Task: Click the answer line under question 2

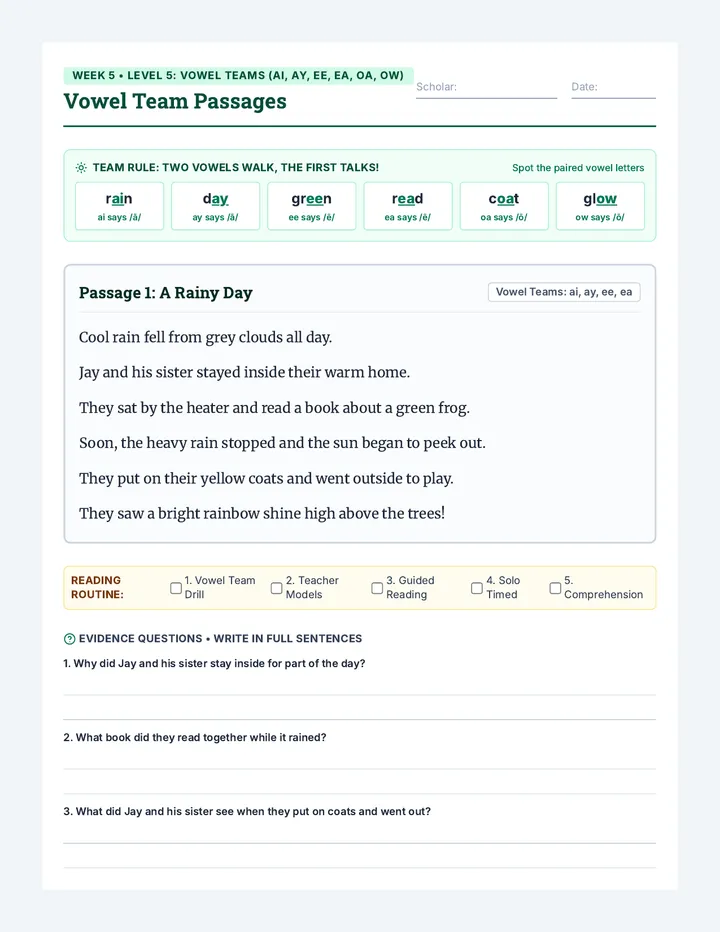Action: click(x=360, y=769)
